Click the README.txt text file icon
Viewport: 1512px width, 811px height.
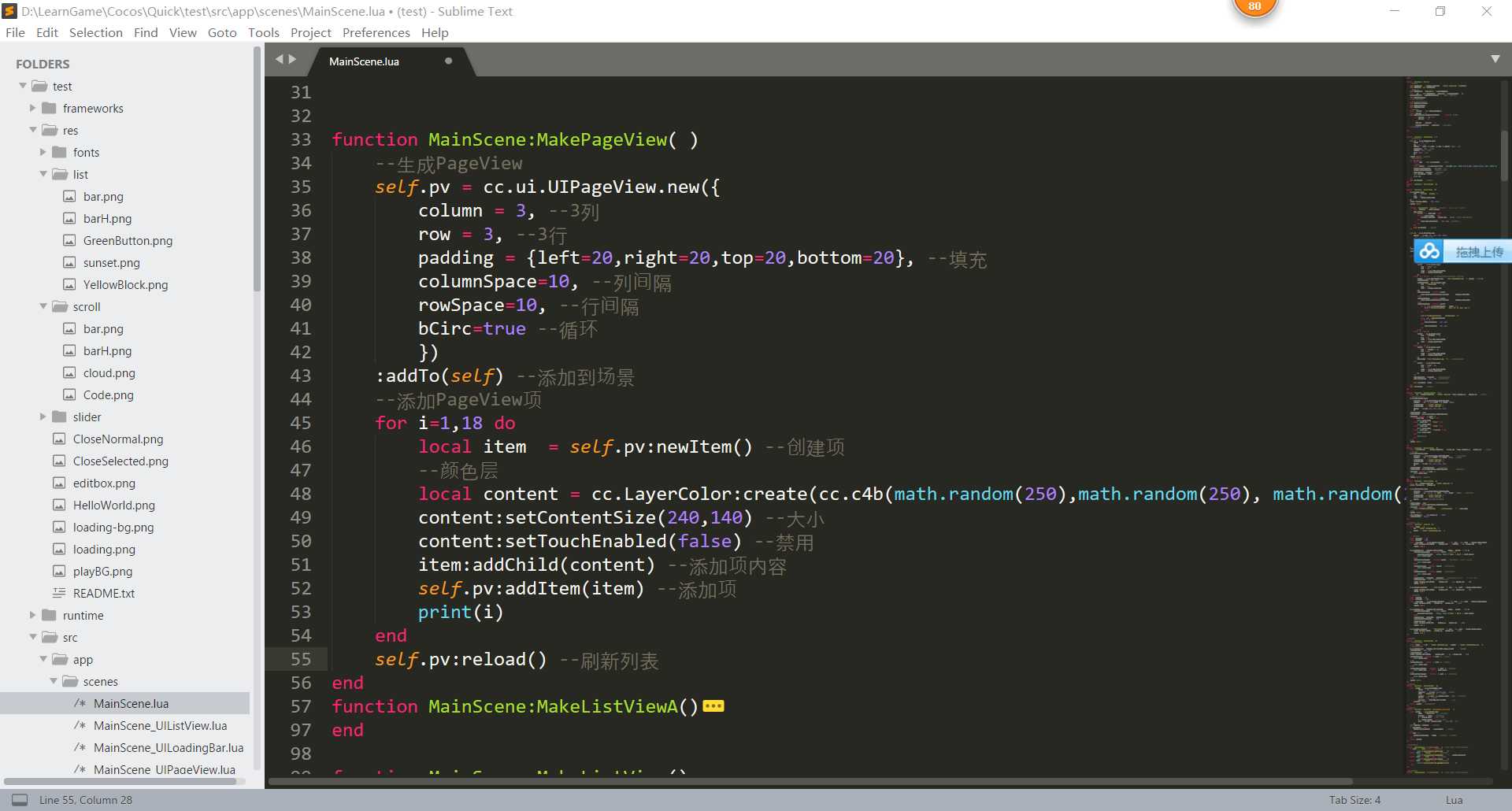[59, 593]
